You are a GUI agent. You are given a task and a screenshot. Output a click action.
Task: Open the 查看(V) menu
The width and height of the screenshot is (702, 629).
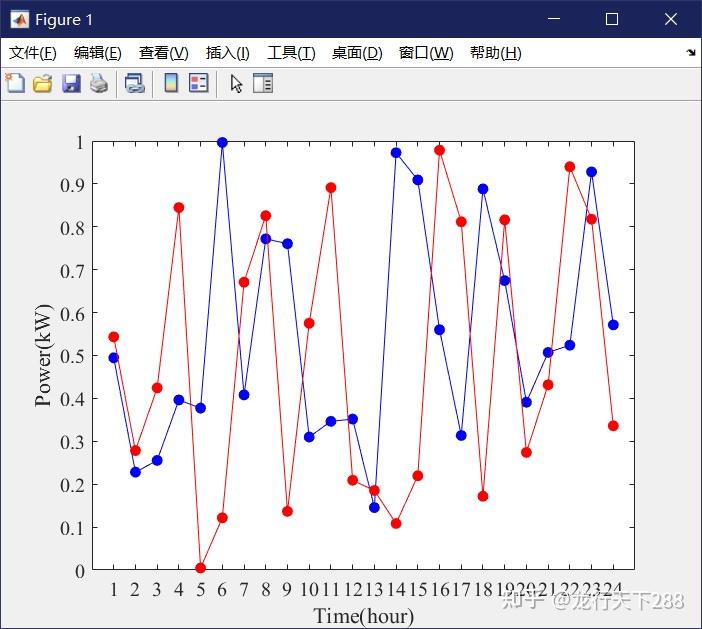[x=164, y=53]
